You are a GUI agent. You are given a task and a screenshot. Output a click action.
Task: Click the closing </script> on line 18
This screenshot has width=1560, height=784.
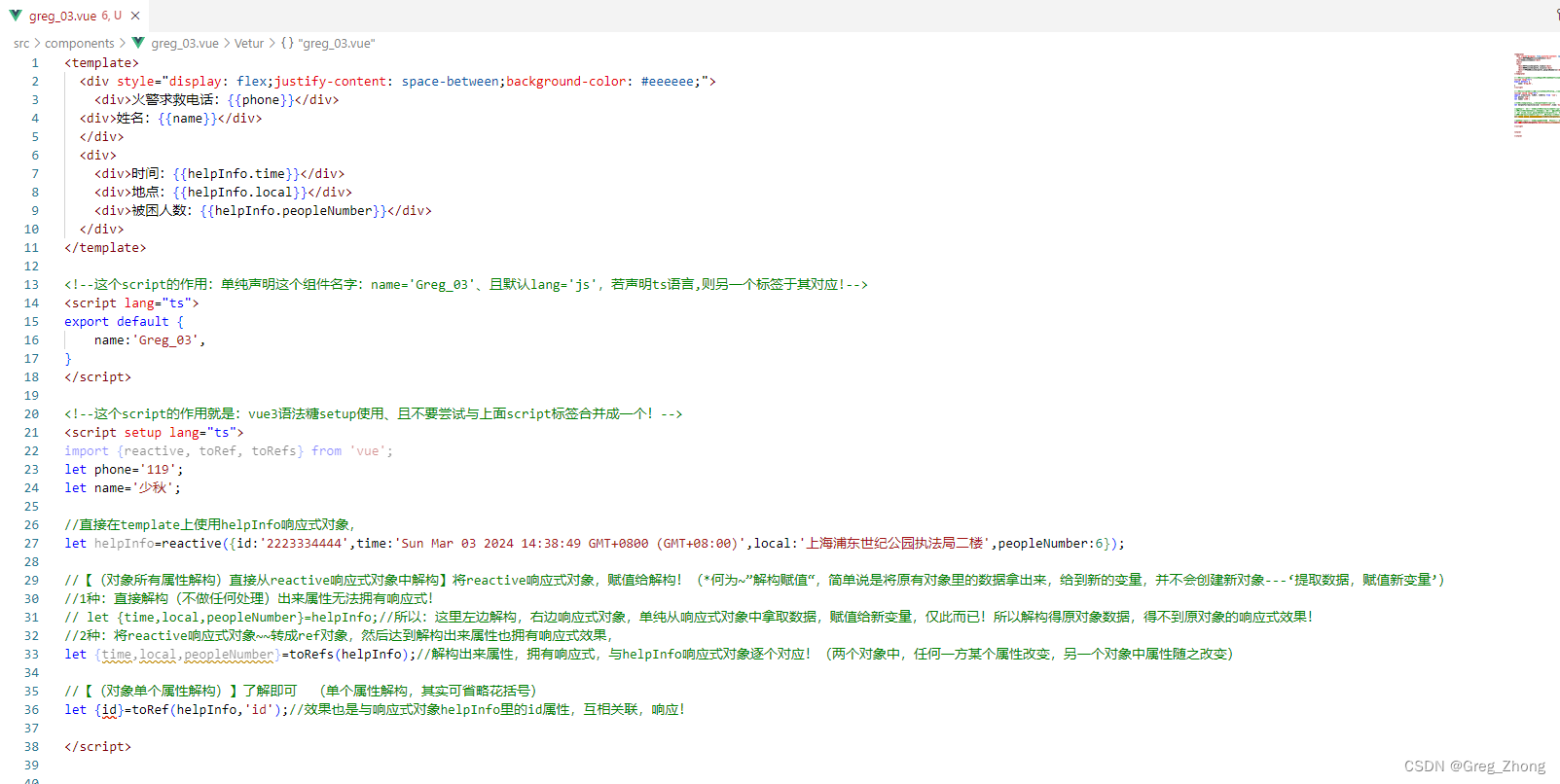click(x=97, y=377)
